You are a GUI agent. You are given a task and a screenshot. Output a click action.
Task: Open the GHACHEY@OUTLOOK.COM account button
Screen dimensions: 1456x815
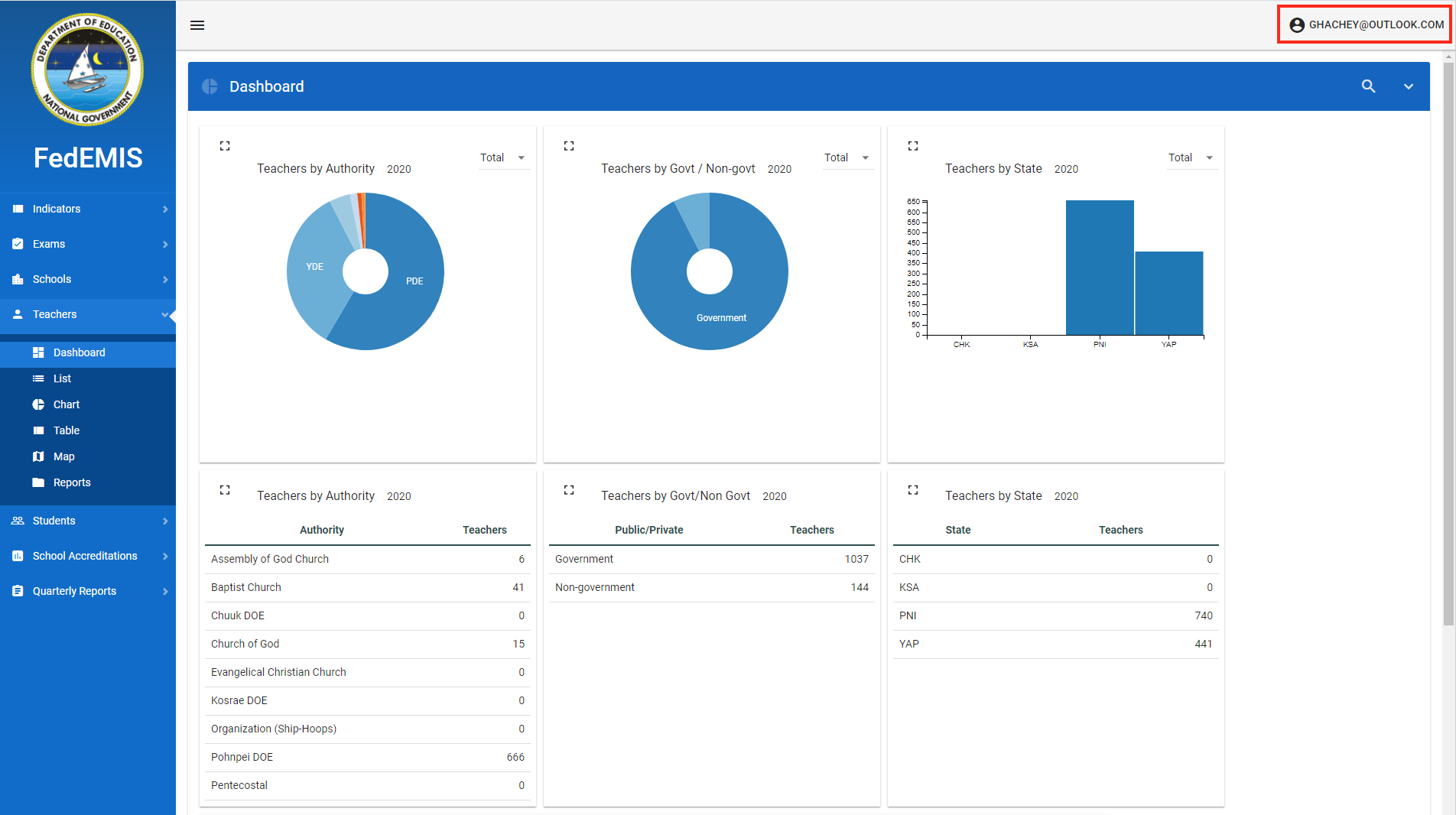click(x=1366, y=24)
